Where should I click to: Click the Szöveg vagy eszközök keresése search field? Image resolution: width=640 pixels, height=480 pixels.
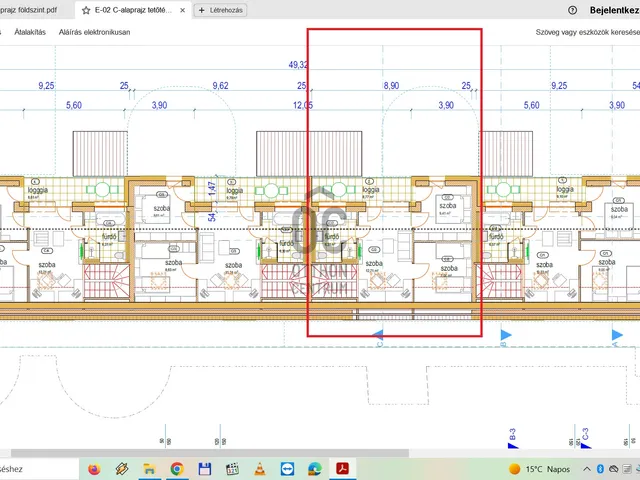pyautogui.click(x=588, y=32)
